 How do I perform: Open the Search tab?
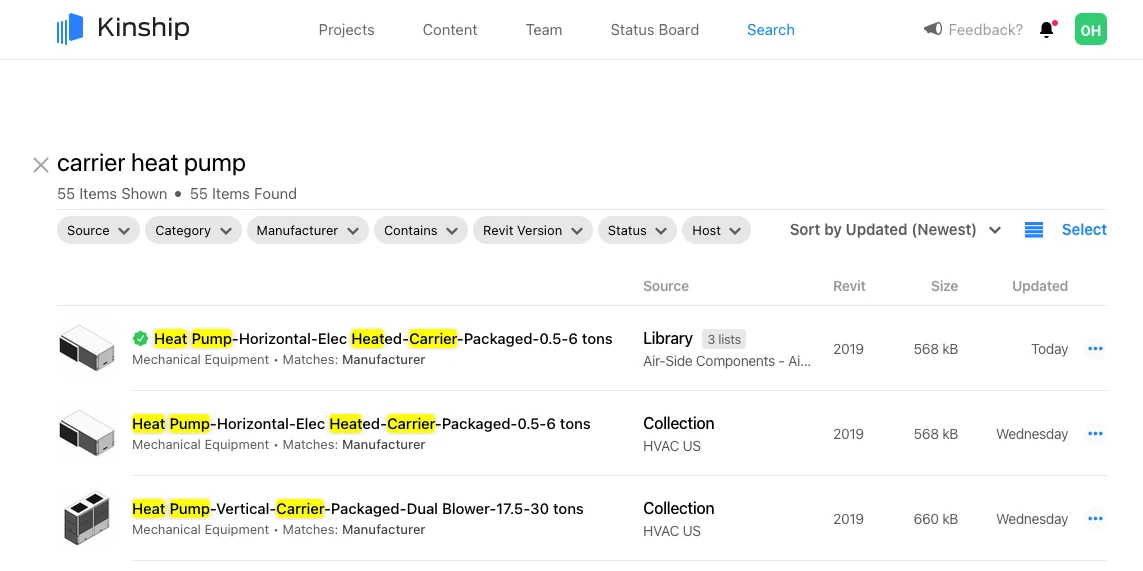(x=771, y=30)
